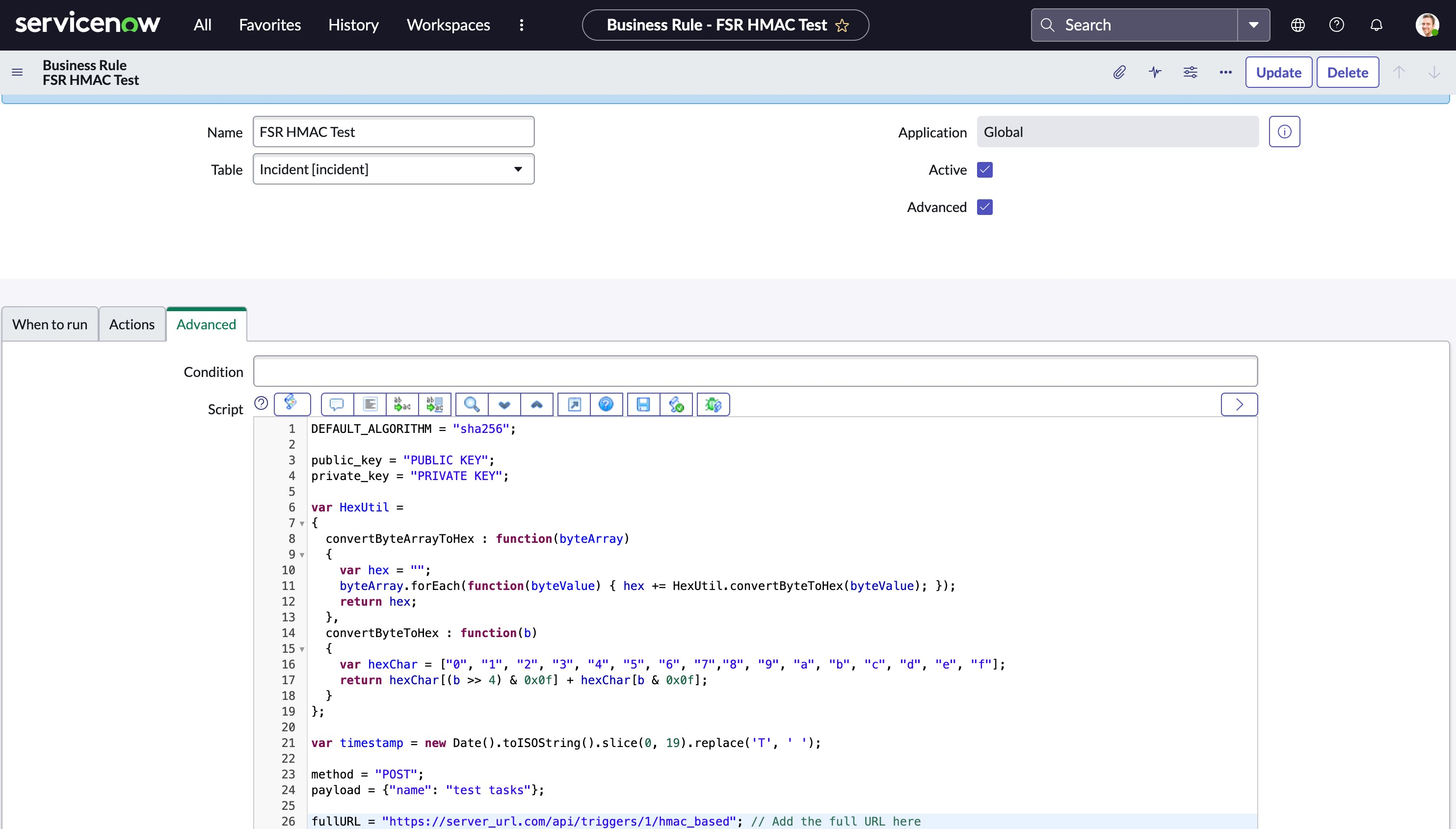Screen dimensions: 1456x829
Task: Click the Delete button
Action: 1347,72
